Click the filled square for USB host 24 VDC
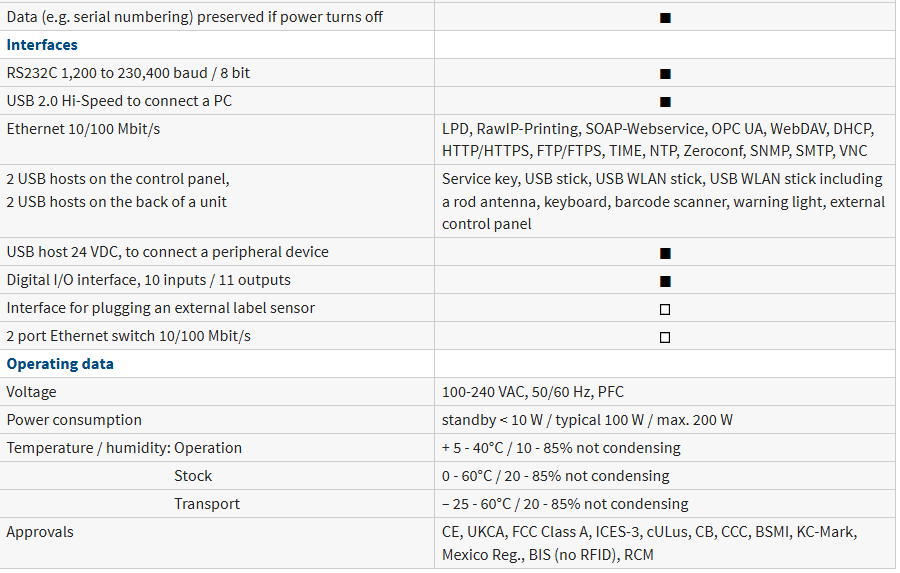This screenshot has height=573, width=900. click(x=665, y=253)
